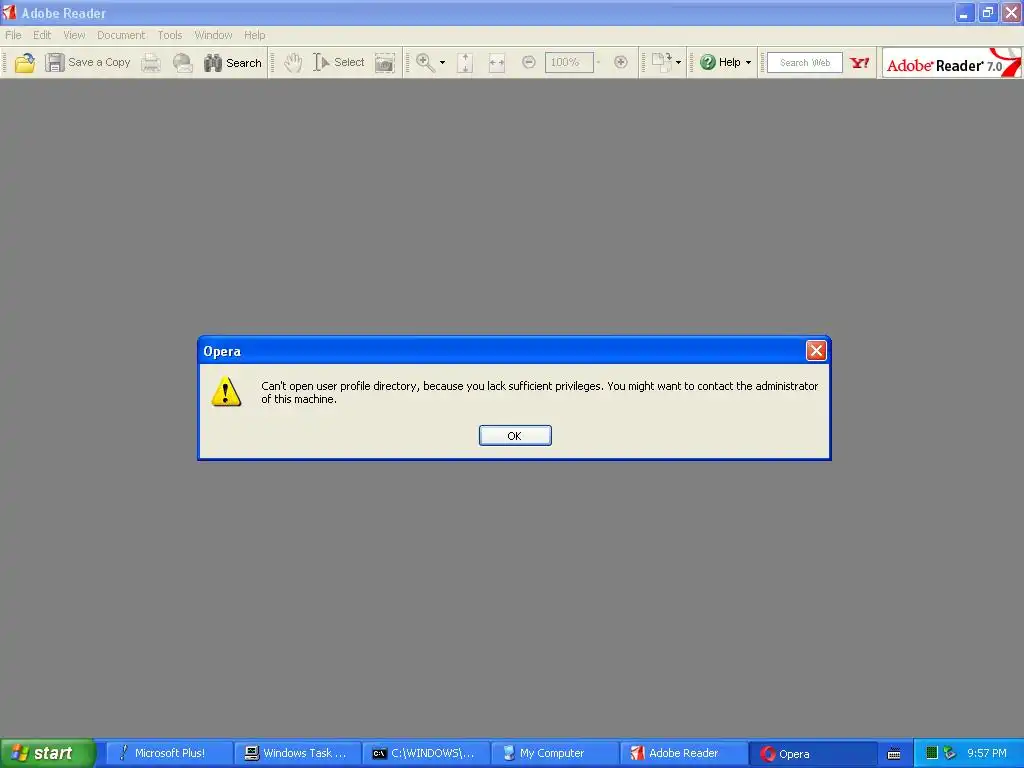Switch to Windows Task Manager taskbar button
Screen dimensions: 1024x768
coord(297,754)
